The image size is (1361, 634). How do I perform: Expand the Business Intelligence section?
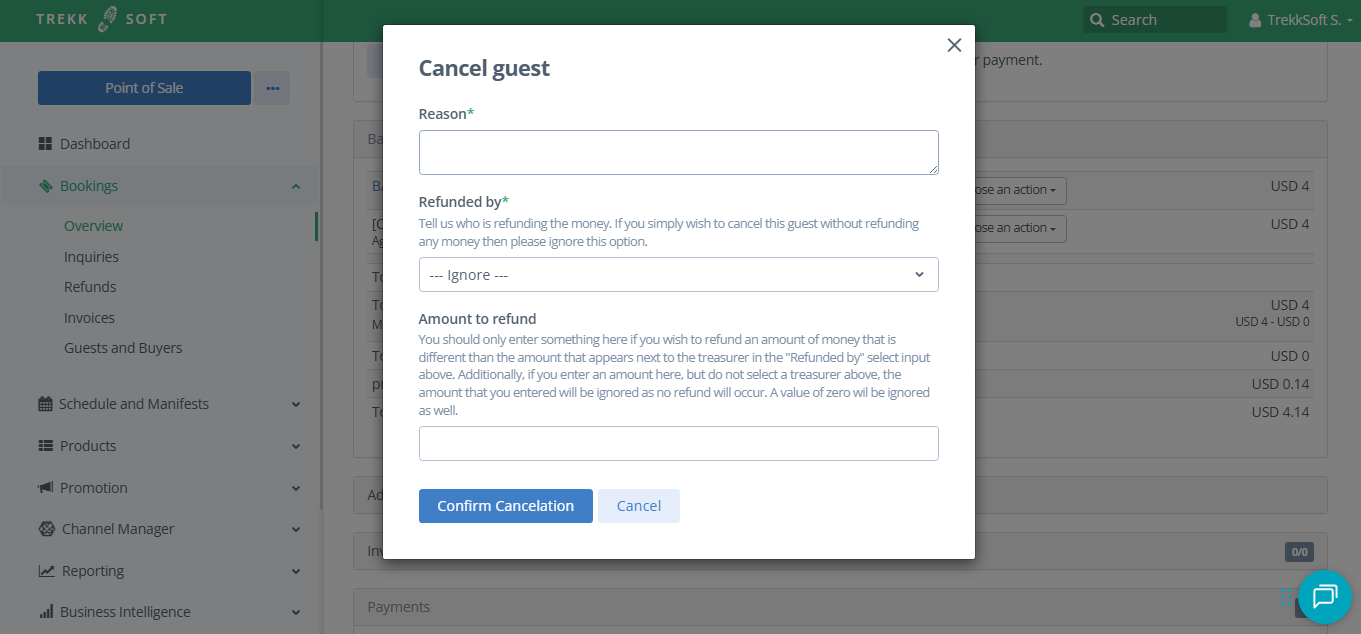296,612
